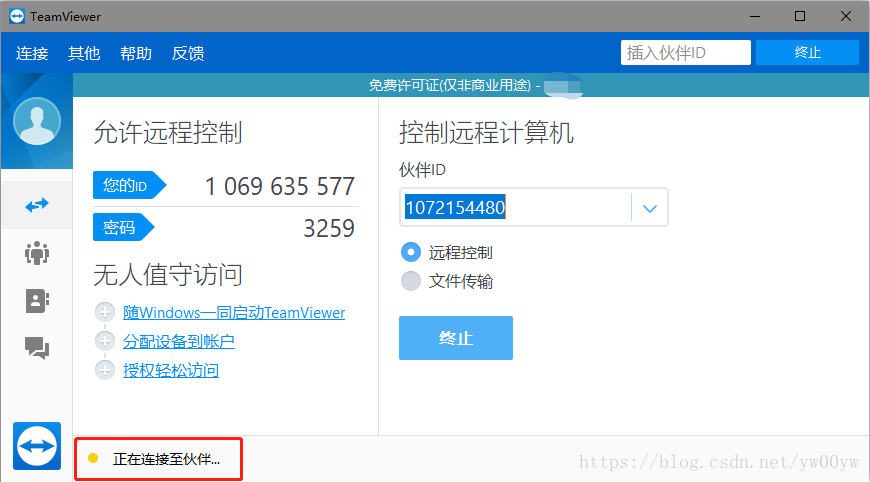Open the Computers & Contacts icon
The width and height of the screenshot is (870, 482).
[x=37, y=301]
